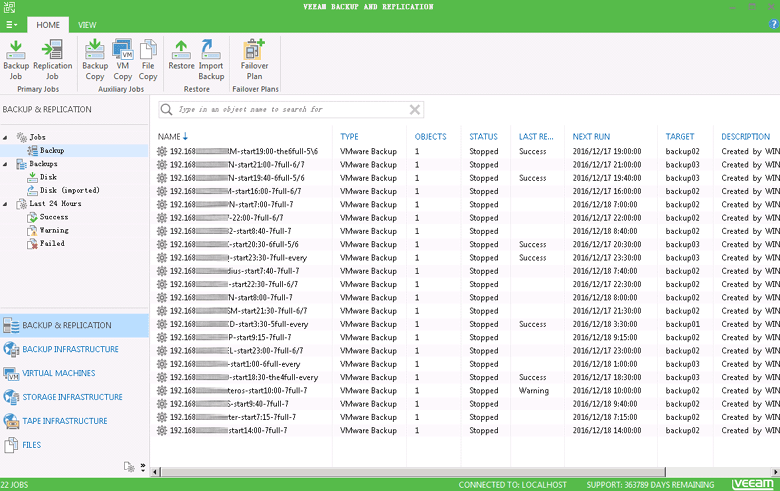Select job ending start23:30-7full-every
Image resolution: width=780 pixels, height=491 pixels.
[x=238, y=258]
